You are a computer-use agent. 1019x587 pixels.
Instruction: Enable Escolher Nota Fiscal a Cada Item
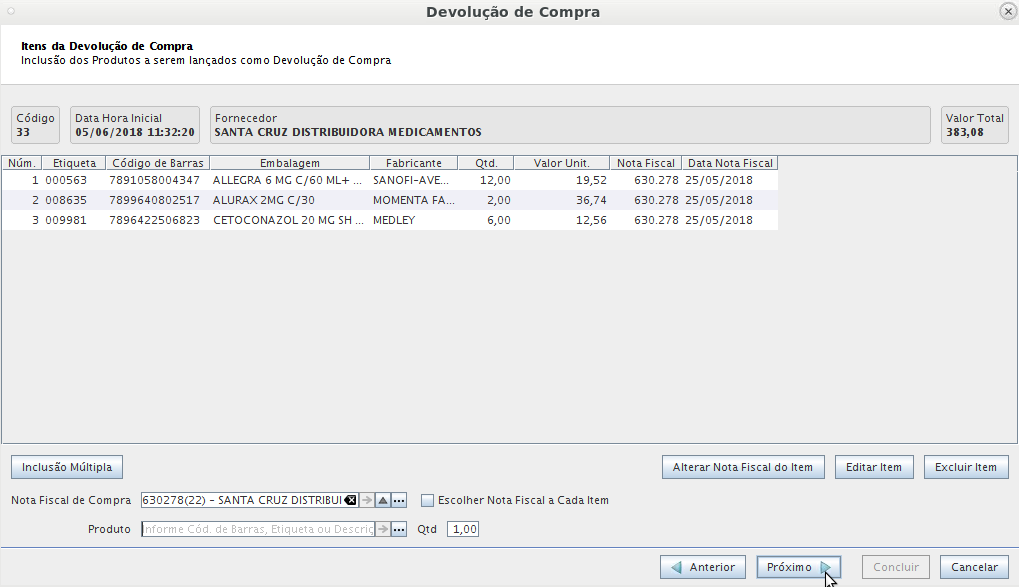point(427,500)
